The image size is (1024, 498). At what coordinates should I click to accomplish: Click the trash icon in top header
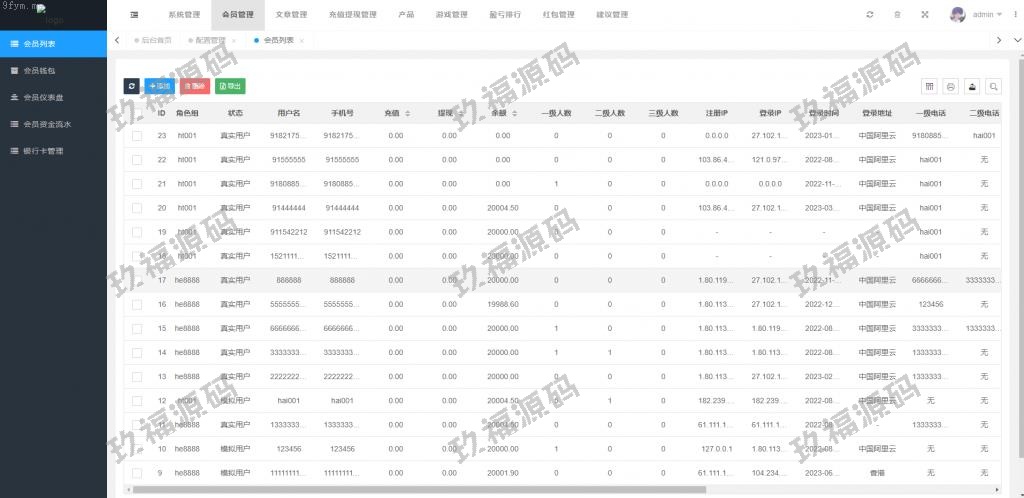click(897, 15)
